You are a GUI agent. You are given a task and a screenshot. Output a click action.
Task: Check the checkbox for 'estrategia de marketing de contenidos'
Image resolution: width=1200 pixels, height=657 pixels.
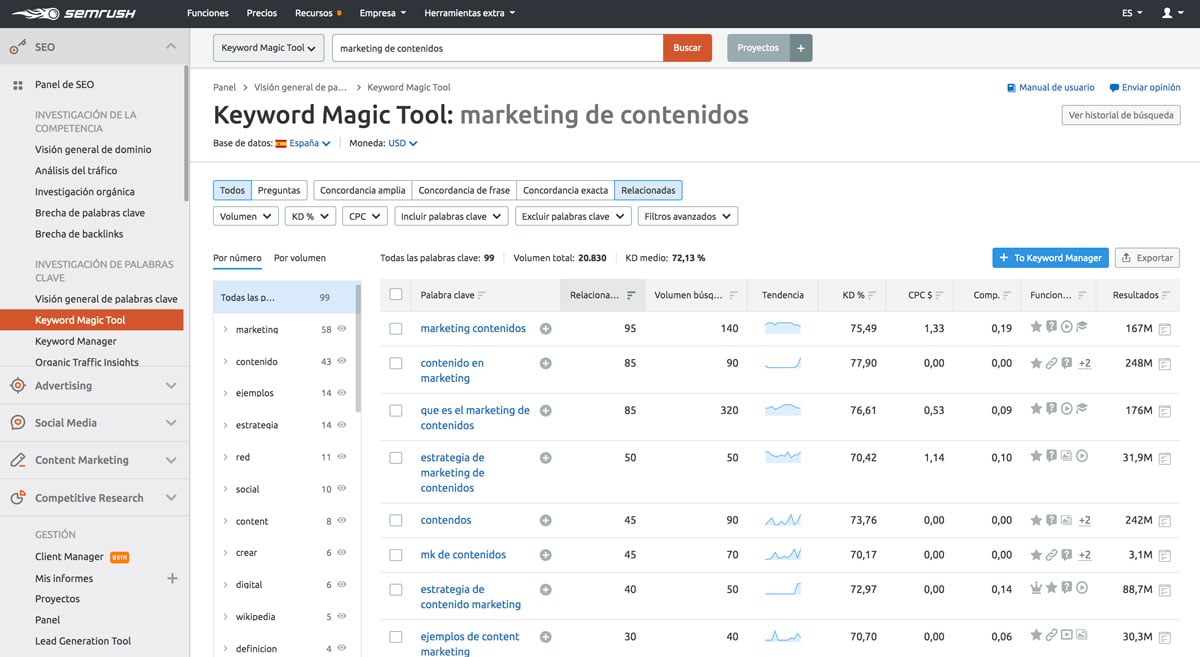[x=395, y=457]
